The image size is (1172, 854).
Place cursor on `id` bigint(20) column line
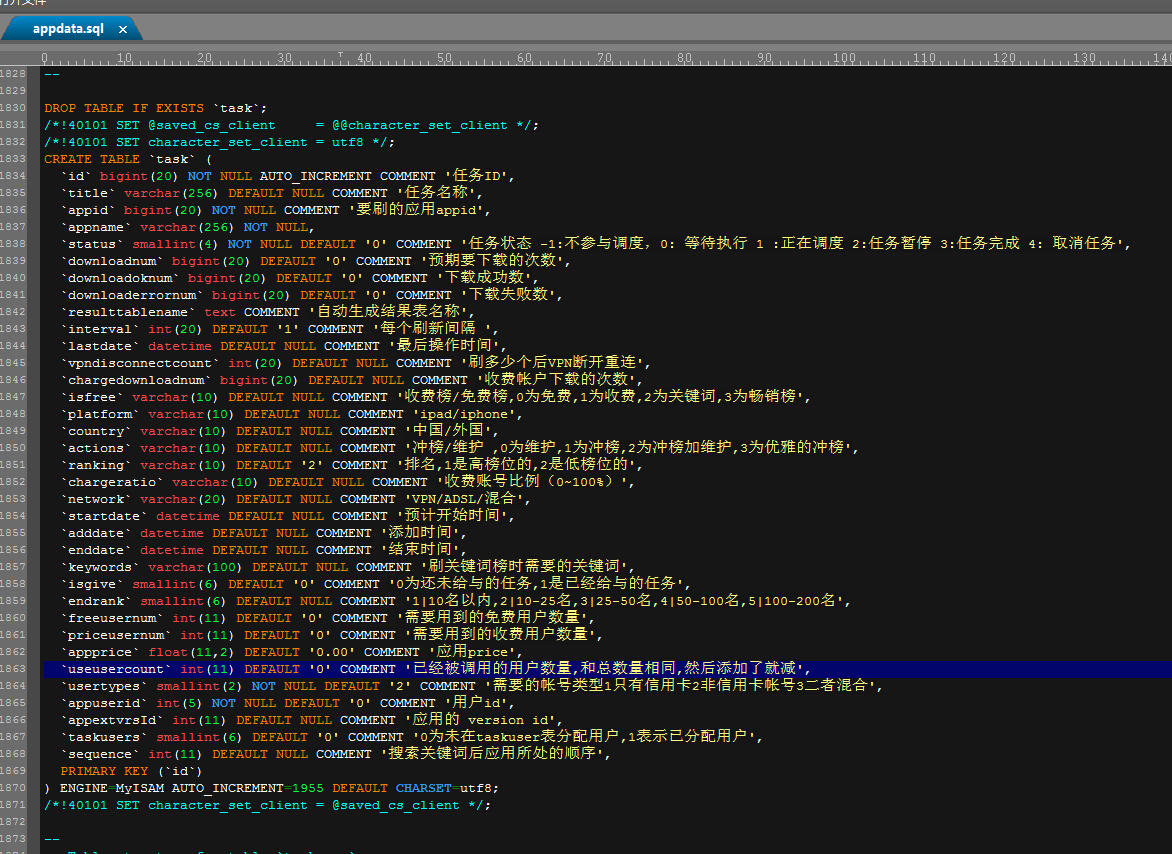288,176
